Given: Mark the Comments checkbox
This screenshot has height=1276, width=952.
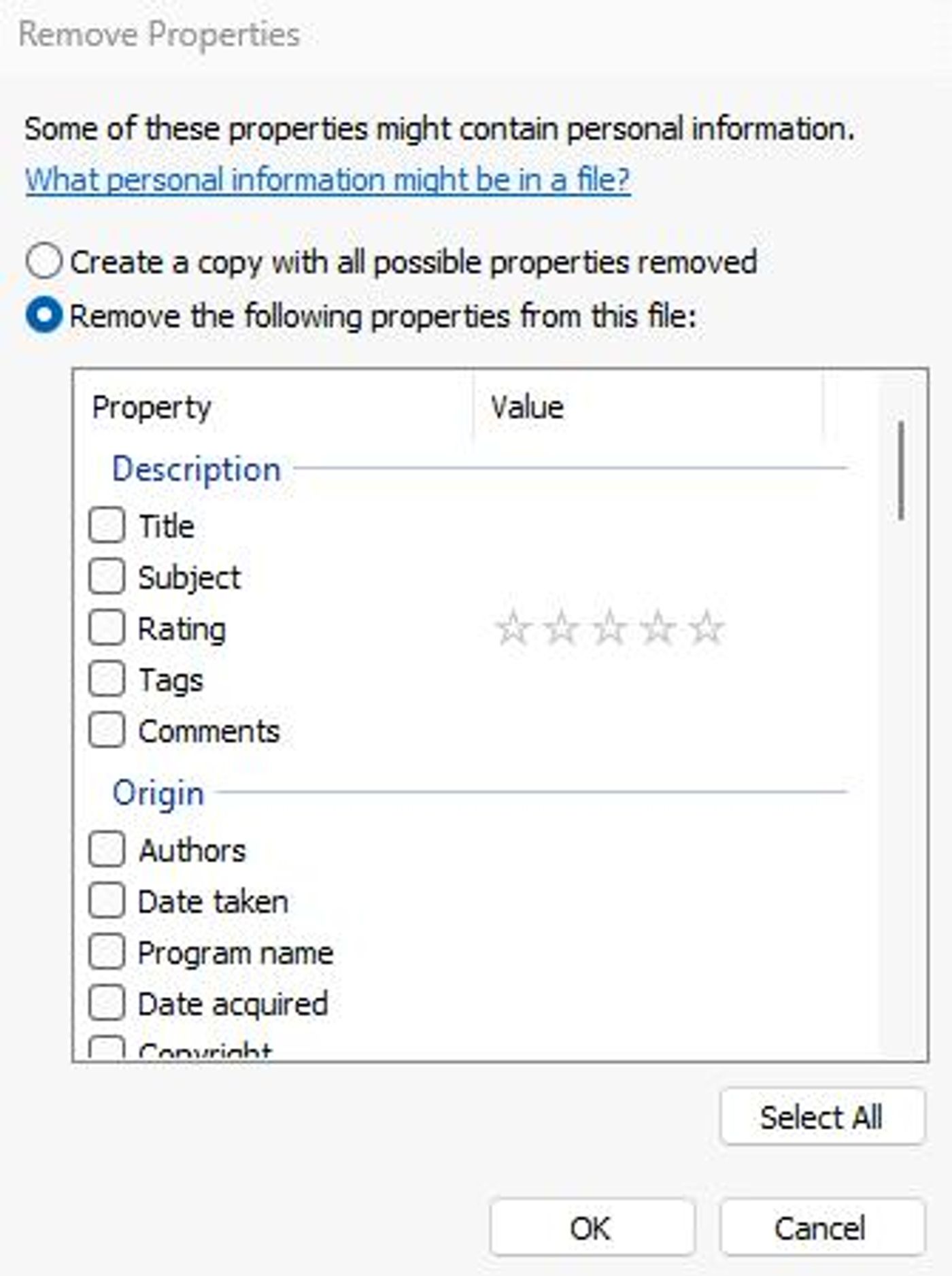Looking at the screenshot, I should pos(107,730).
